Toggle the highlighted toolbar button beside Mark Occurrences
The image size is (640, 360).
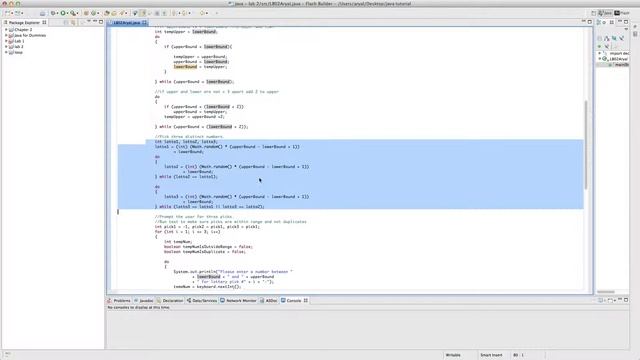tap(144, 13)
